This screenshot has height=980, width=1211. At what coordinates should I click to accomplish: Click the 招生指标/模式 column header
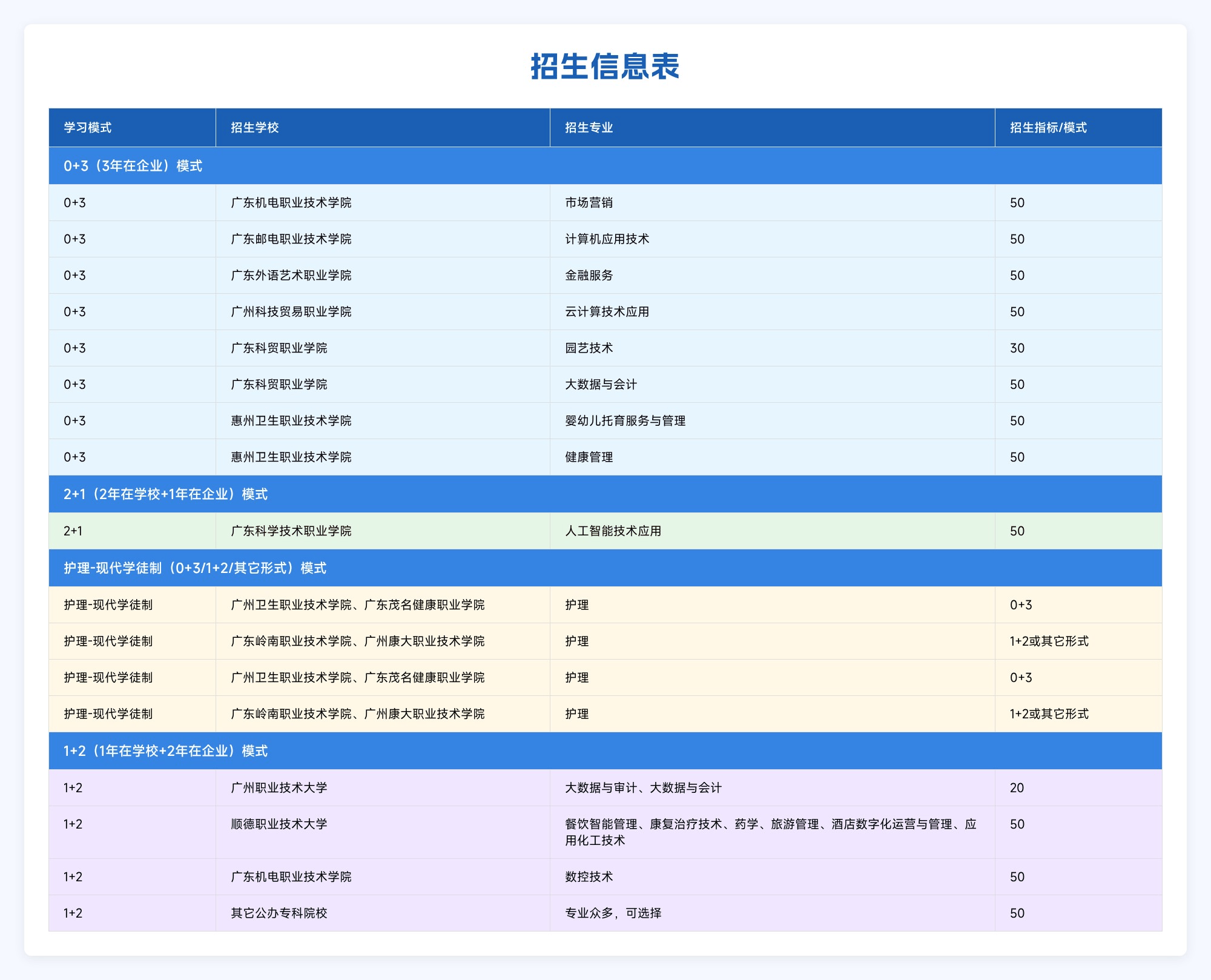coord(1078,128)
